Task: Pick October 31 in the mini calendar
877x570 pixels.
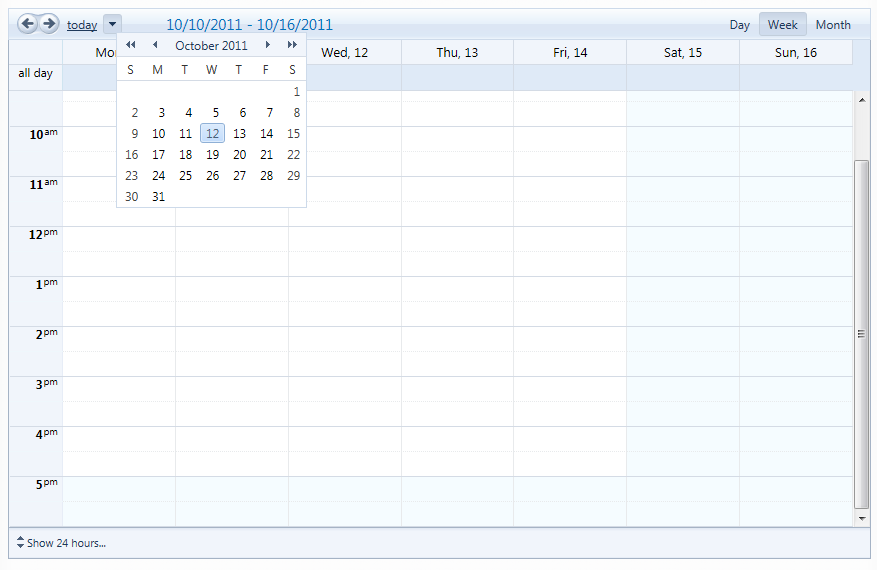Action: point(158,196)
